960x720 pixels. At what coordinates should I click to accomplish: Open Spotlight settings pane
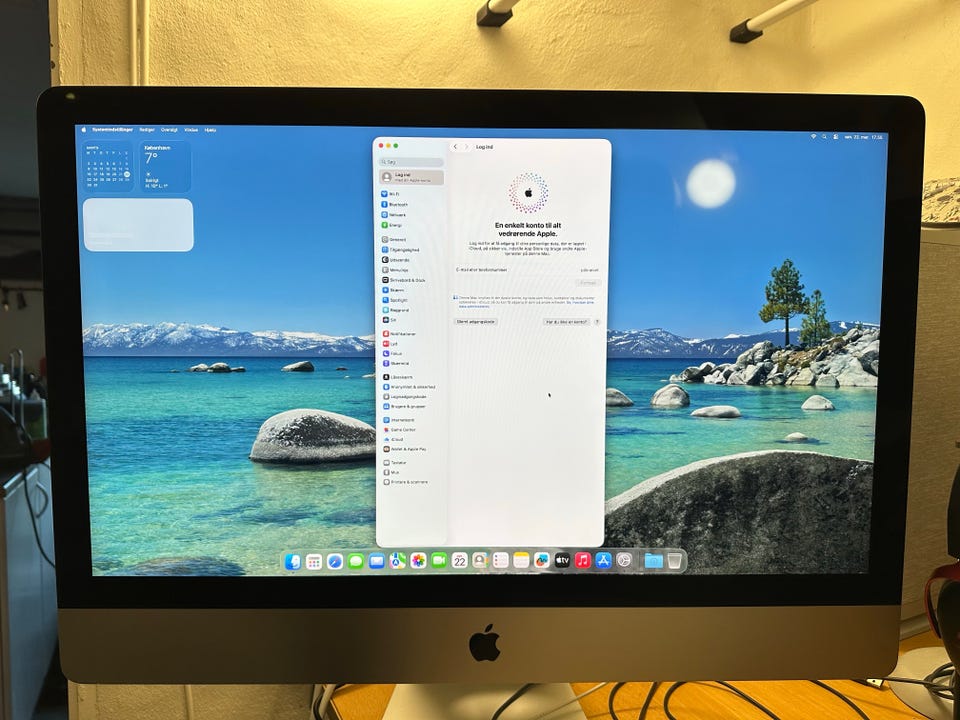pyautogui.click(x=411, y=300)
